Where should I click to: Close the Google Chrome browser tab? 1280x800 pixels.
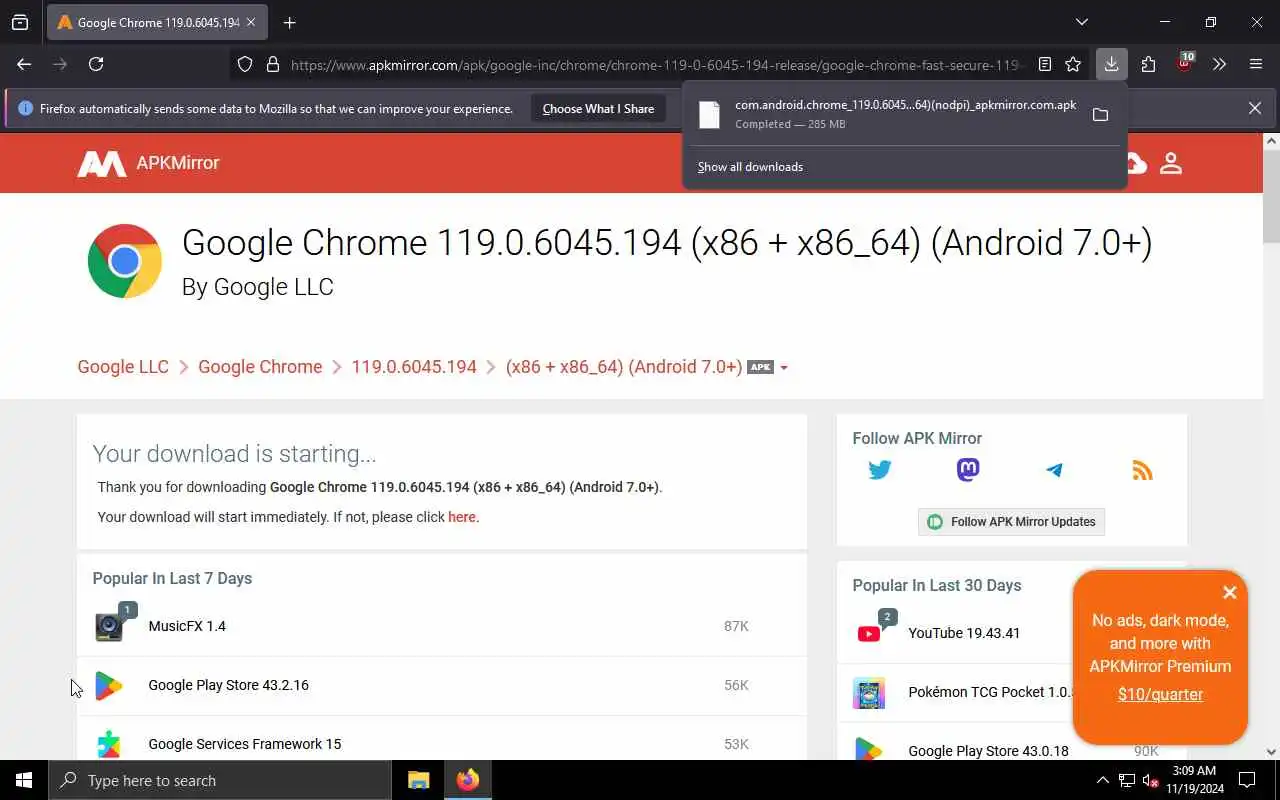point(250,22)
